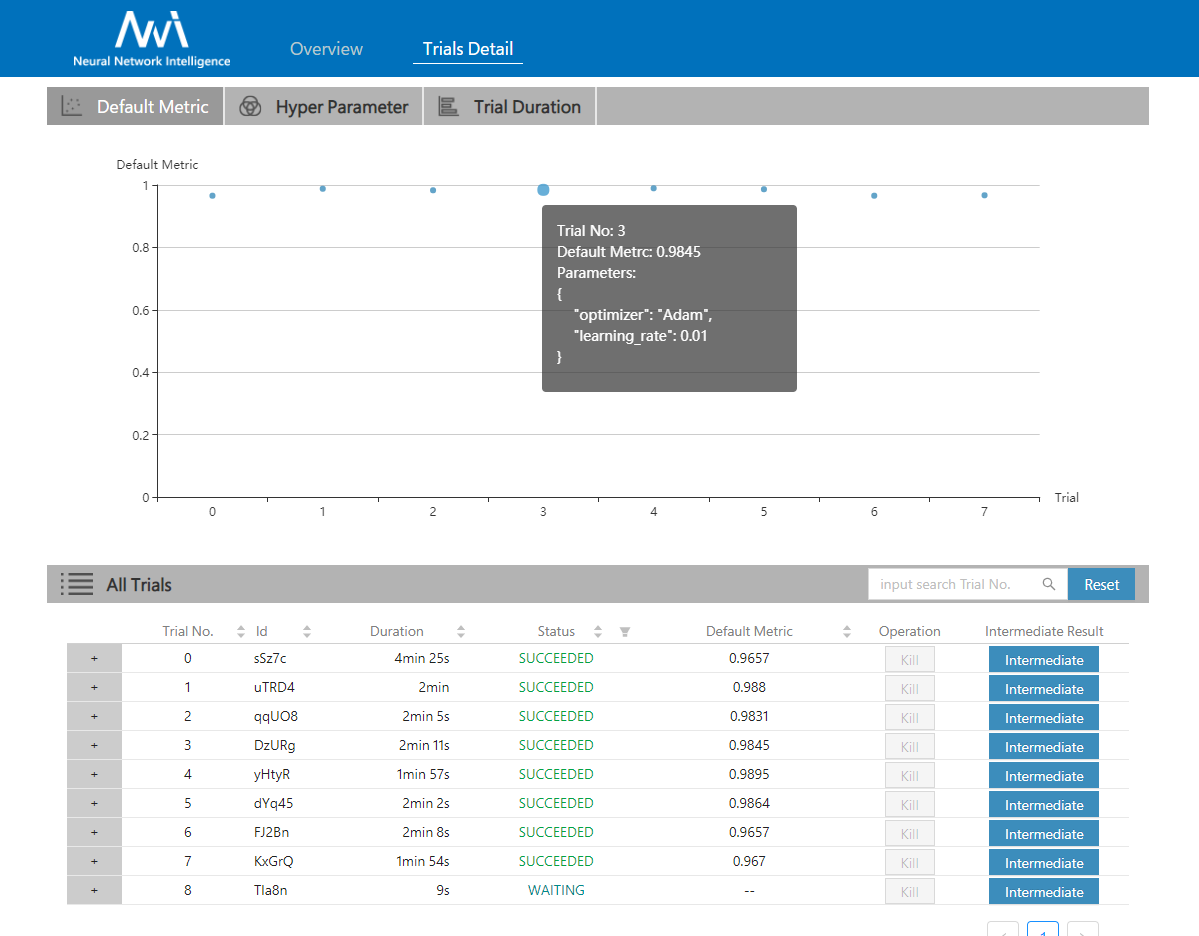1199x936 pixels.
Task: Kill the waiting trial TIa8n
Action: (x=909, y=891)
